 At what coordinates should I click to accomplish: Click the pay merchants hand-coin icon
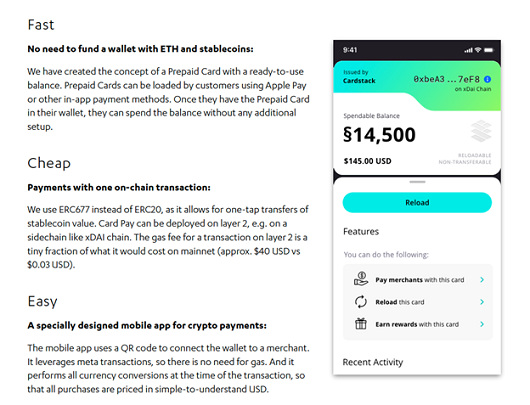[361, 279]
